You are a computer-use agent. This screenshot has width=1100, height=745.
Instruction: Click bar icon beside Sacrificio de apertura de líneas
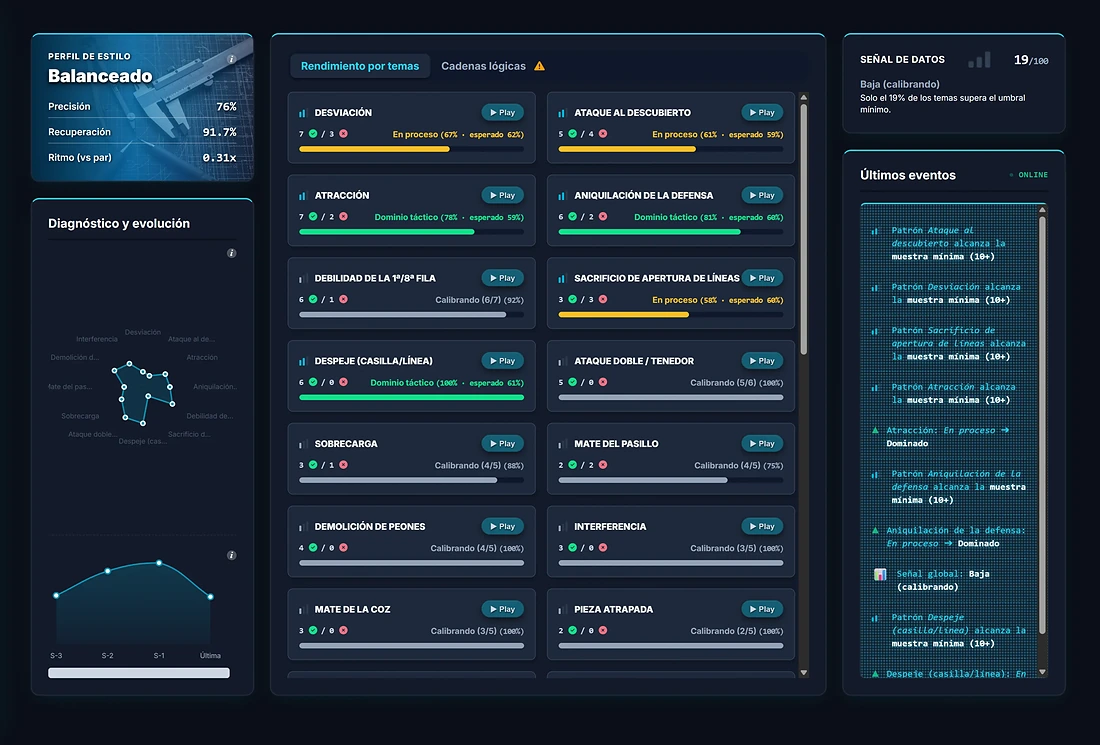[562, 278]
